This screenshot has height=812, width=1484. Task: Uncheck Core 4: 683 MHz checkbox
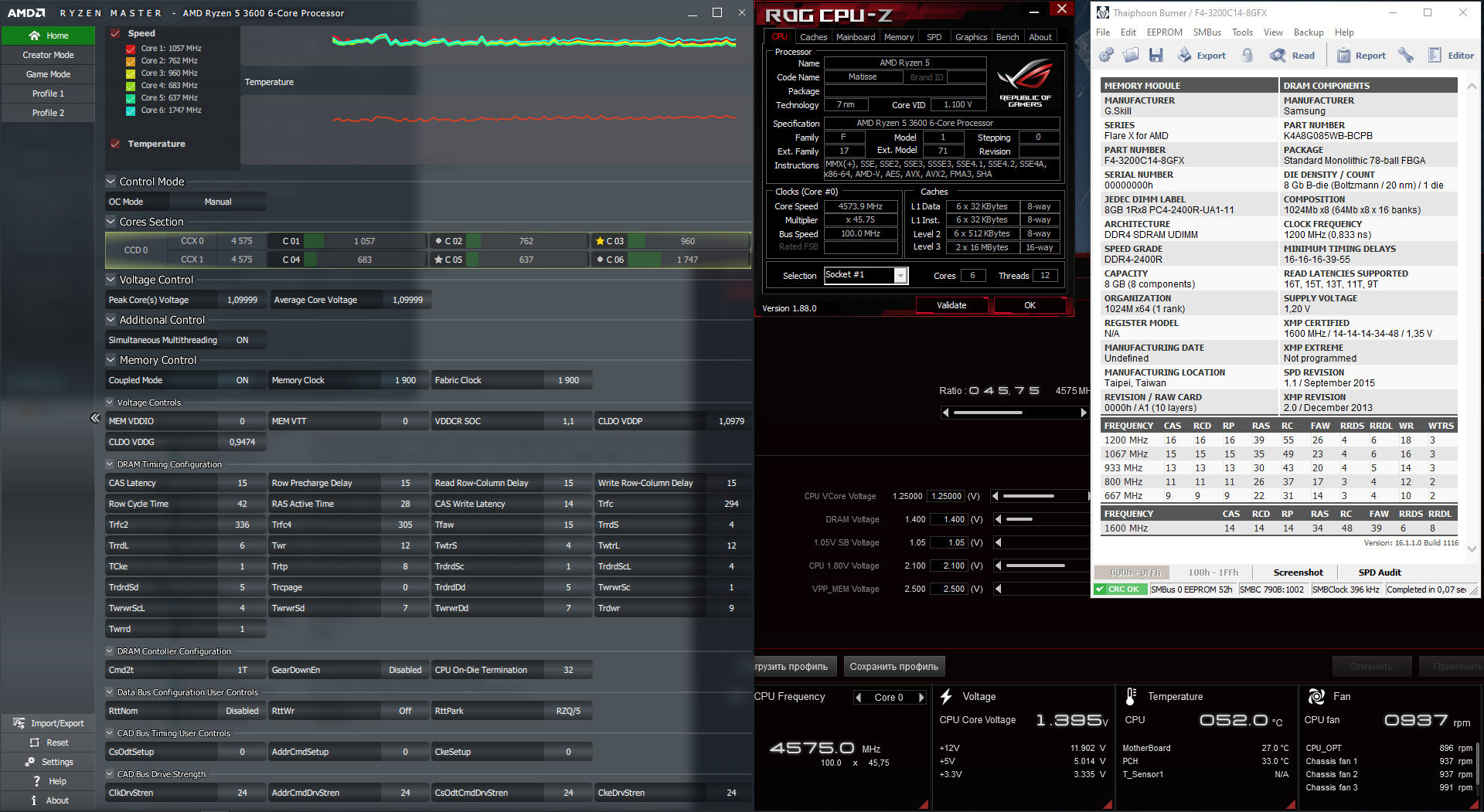(x=131, y=86)
